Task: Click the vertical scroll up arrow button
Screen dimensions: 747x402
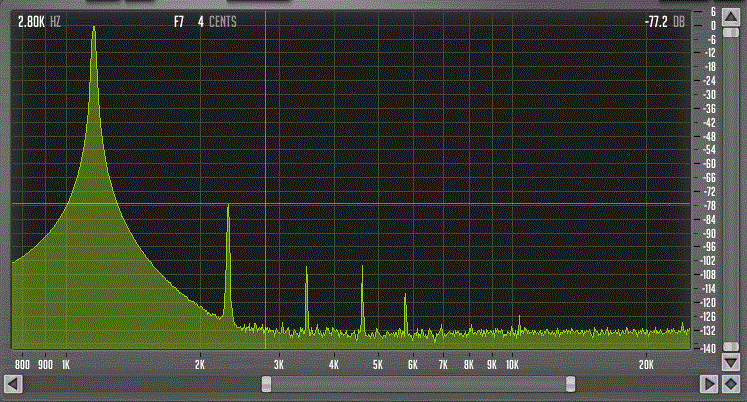Action: [731, 18]
